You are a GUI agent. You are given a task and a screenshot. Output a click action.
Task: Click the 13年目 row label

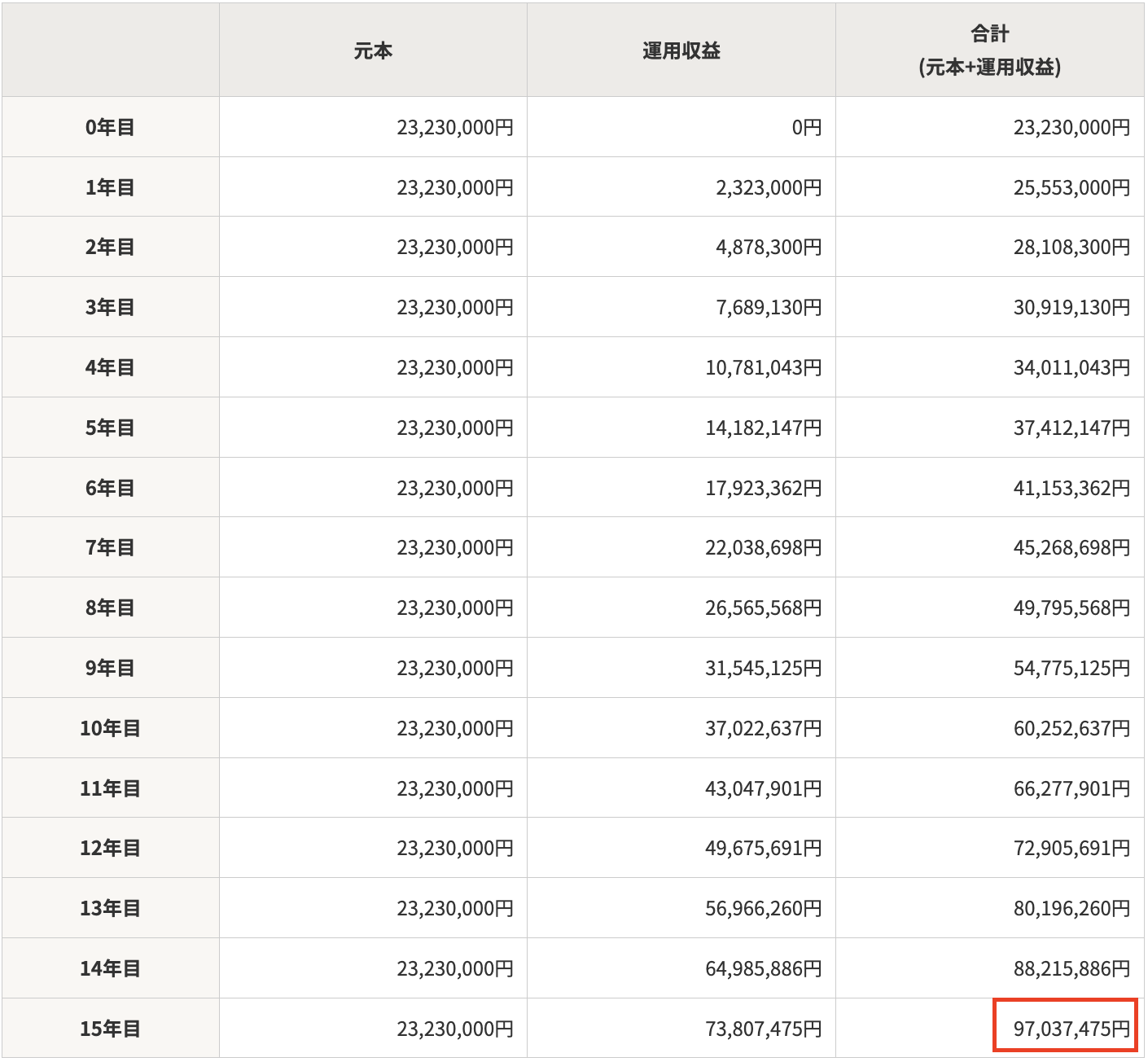point(110,908)
